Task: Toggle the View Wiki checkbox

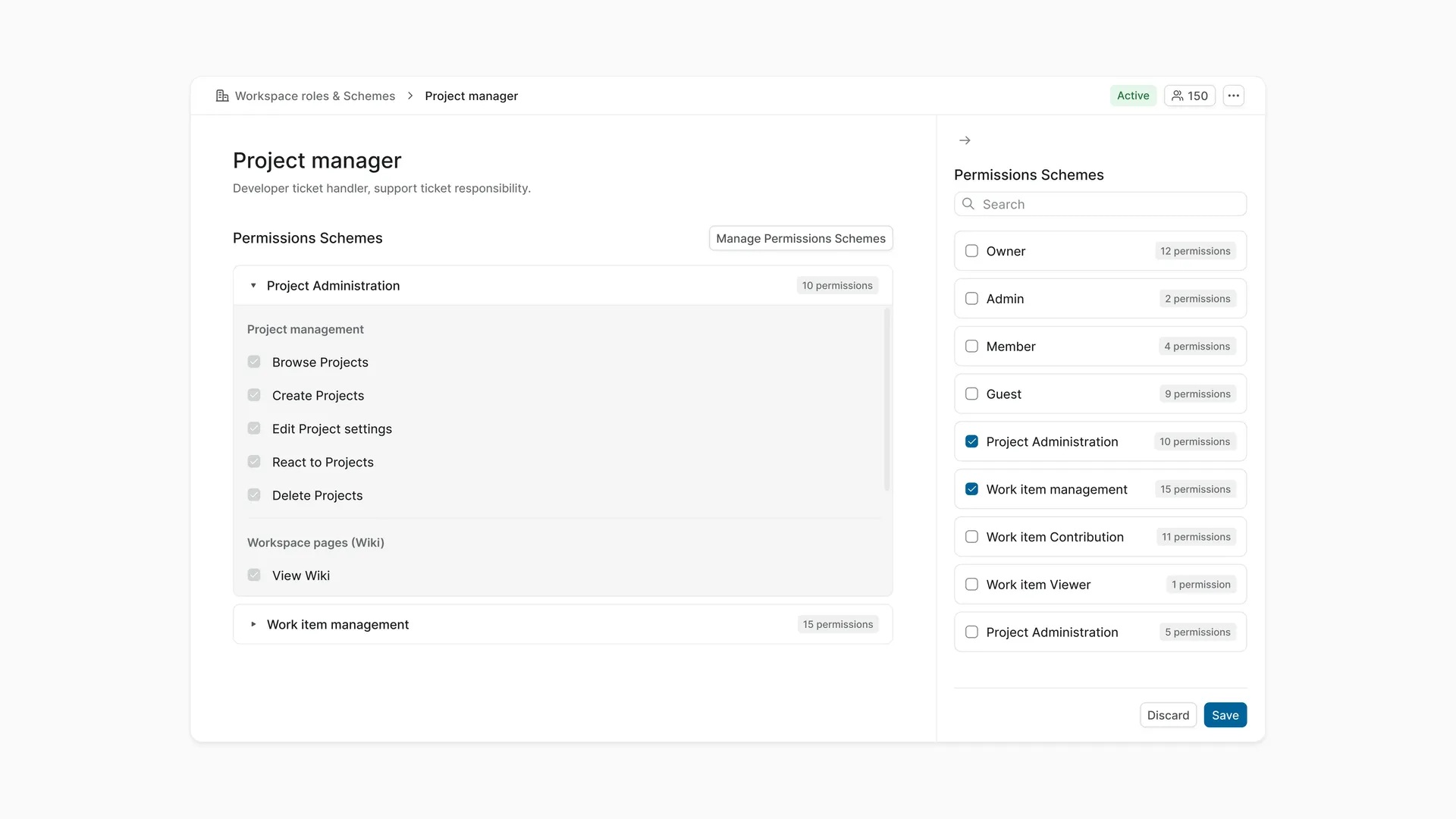Action: point(254,576)
